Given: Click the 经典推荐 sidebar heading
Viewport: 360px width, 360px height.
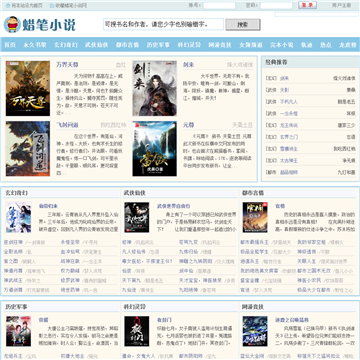Looking at the screenshot, I should click(x=276, y=62).
